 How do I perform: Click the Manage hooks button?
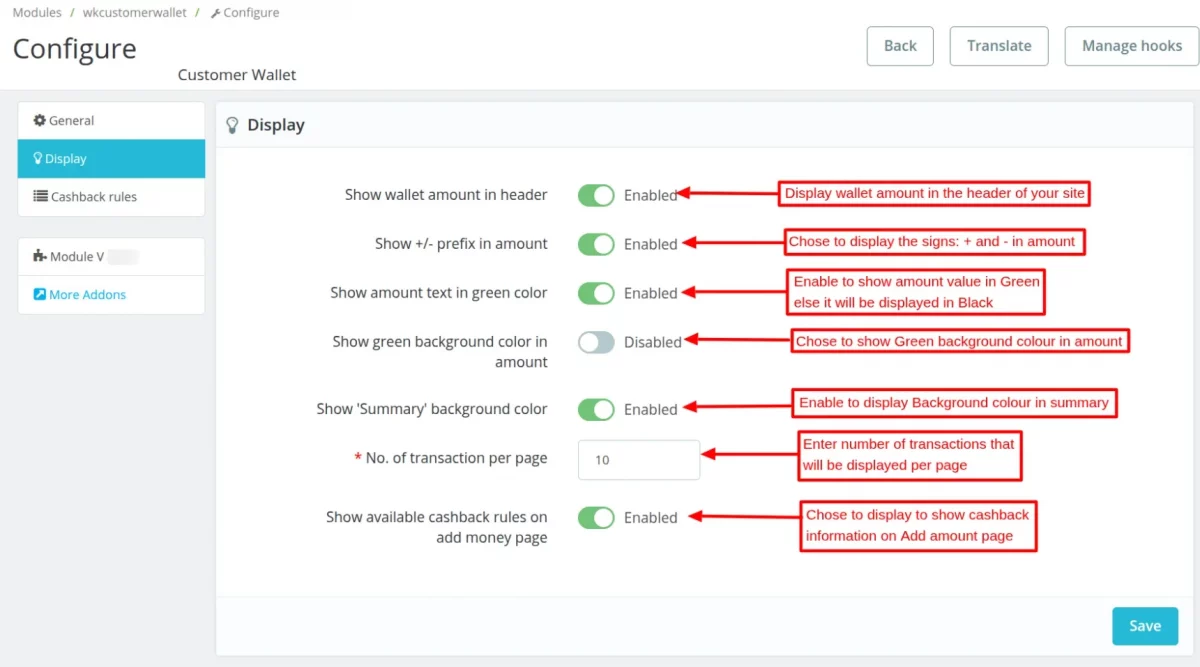[x=1131, y=45]
